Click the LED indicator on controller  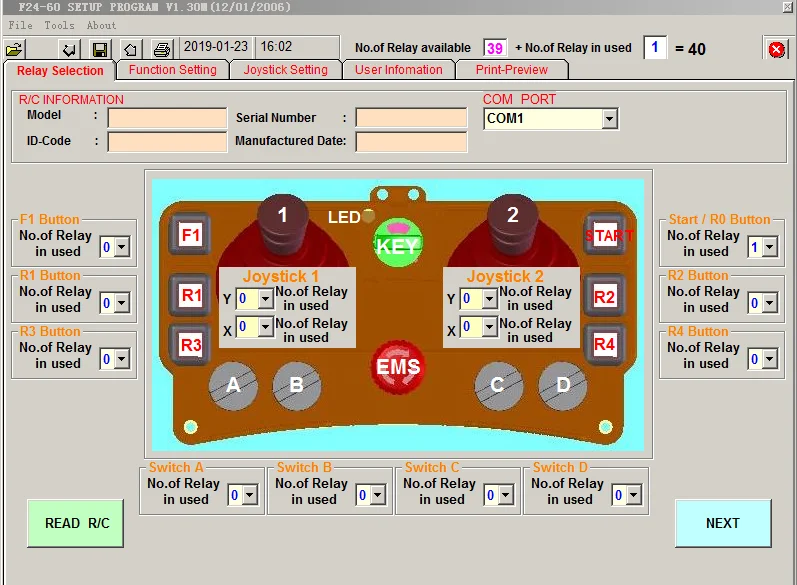pyautogui.click(x=369, y=216)
